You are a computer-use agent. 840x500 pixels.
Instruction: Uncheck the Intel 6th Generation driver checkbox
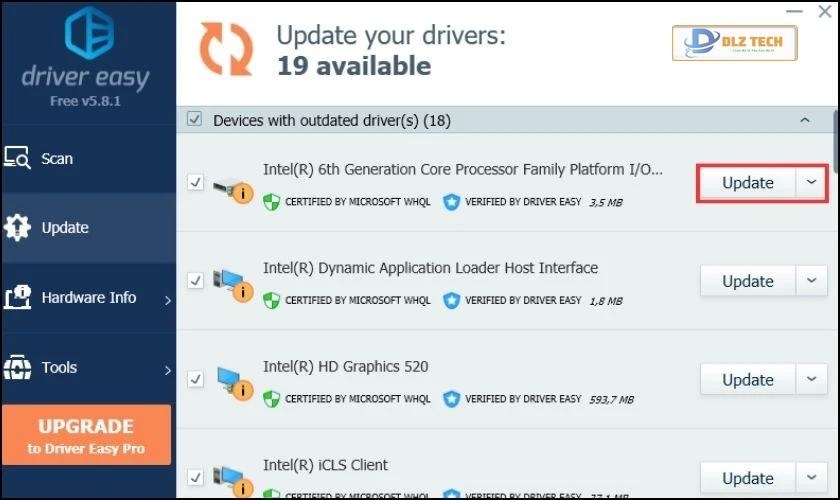(x=195, y=183)
